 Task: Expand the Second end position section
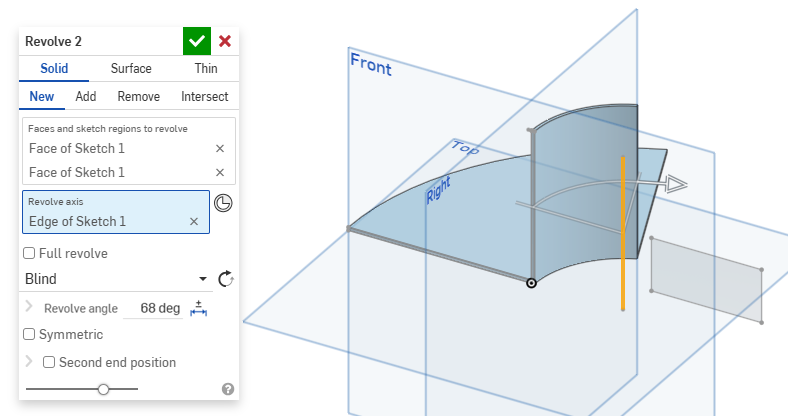click(x=29, y=361)
